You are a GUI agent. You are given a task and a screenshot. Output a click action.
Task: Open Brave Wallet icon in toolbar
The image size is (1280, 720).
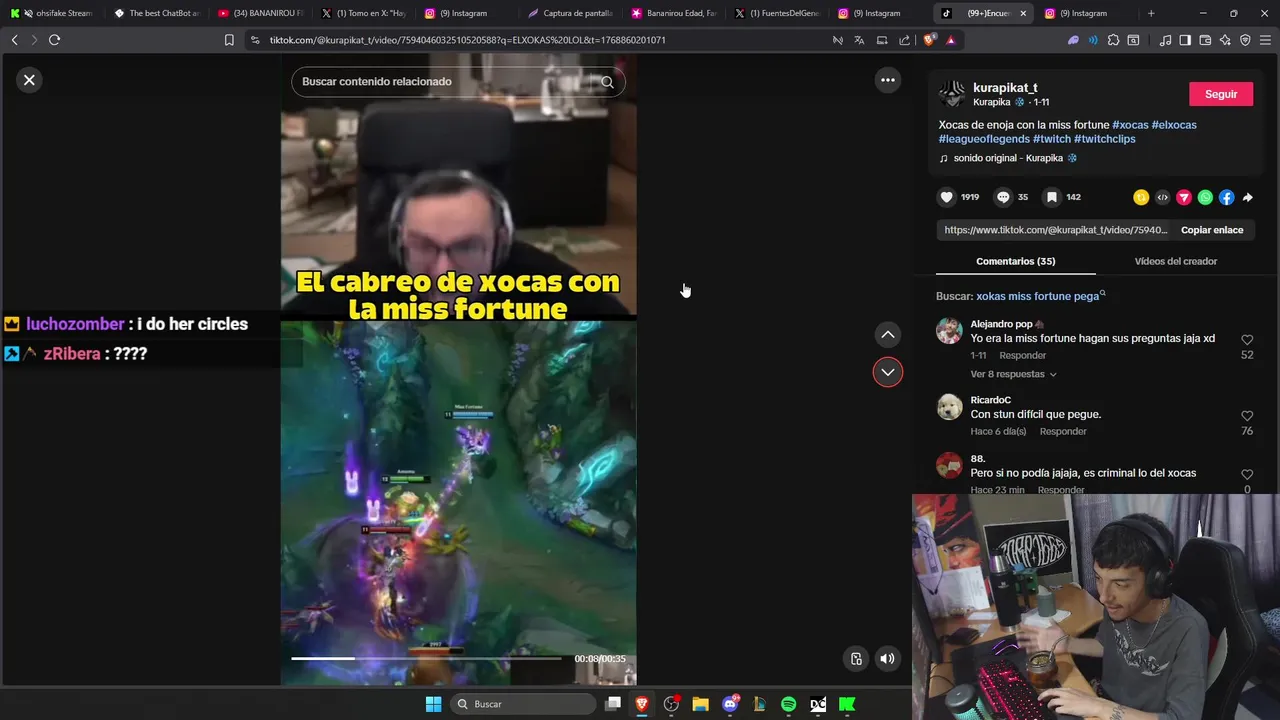(1205, 40)
